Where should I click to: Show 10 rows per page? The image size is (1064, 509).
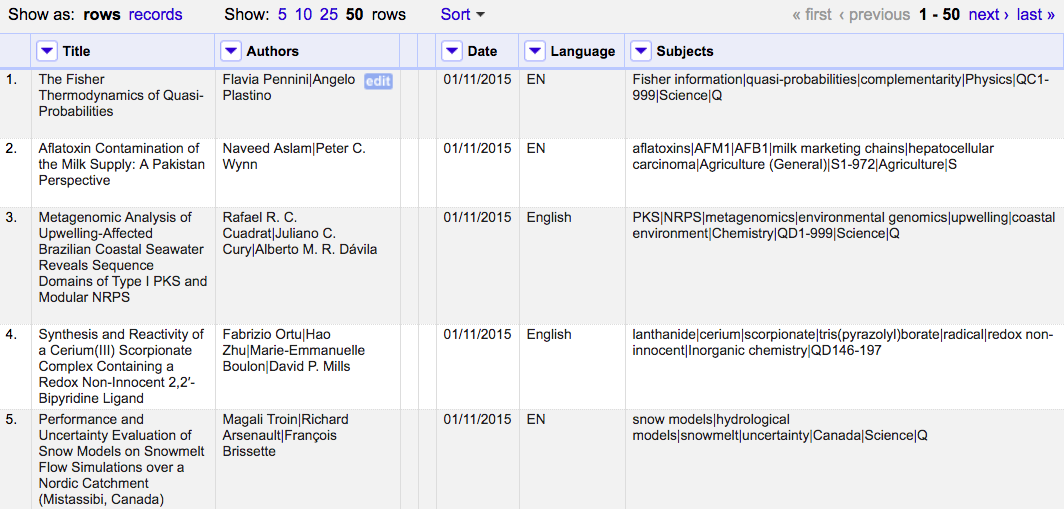(303, 14)
